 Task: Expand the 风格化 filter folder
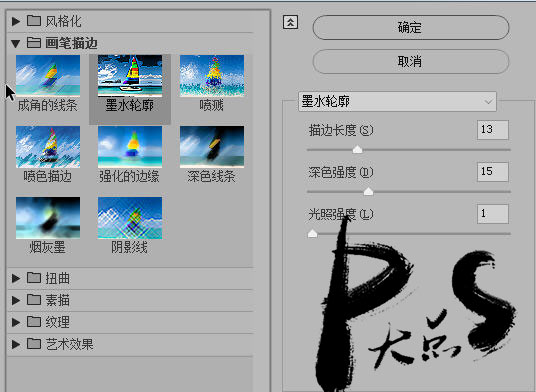(16, 22)
